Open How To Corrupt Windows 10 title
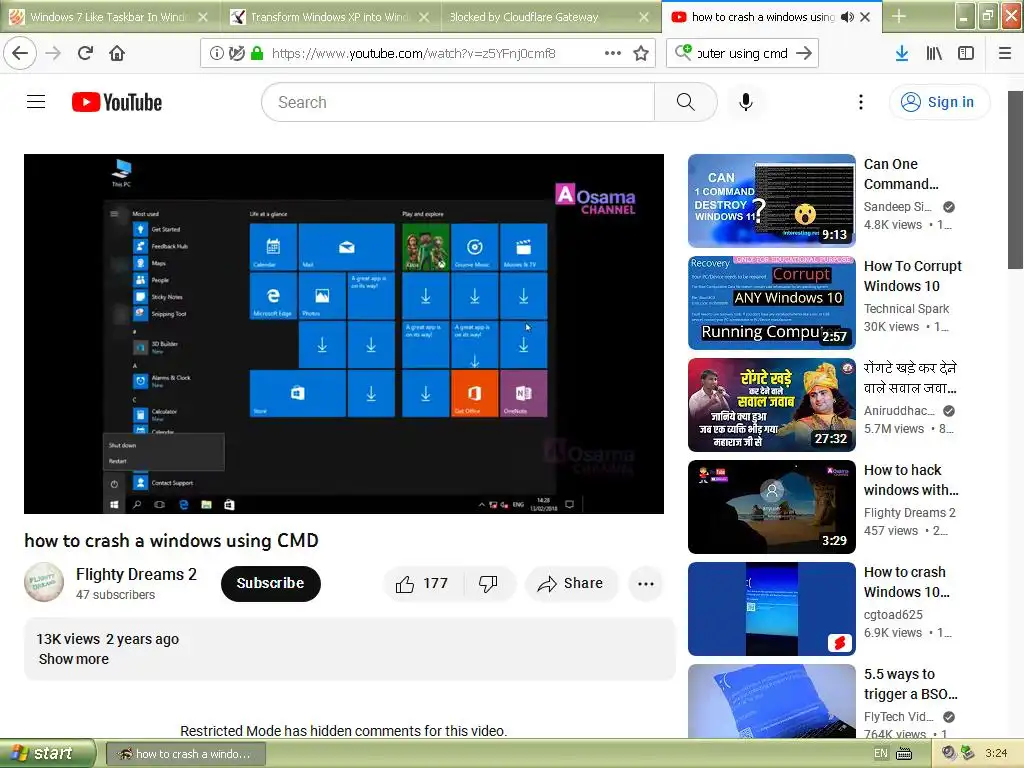This screenshot has height=768, width=1024. pyautogui.click(x=912, y=276)
